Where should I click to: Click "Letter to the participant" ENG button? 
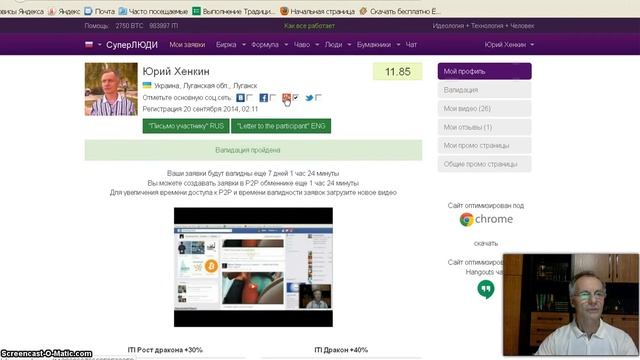[x=281, y=126]
